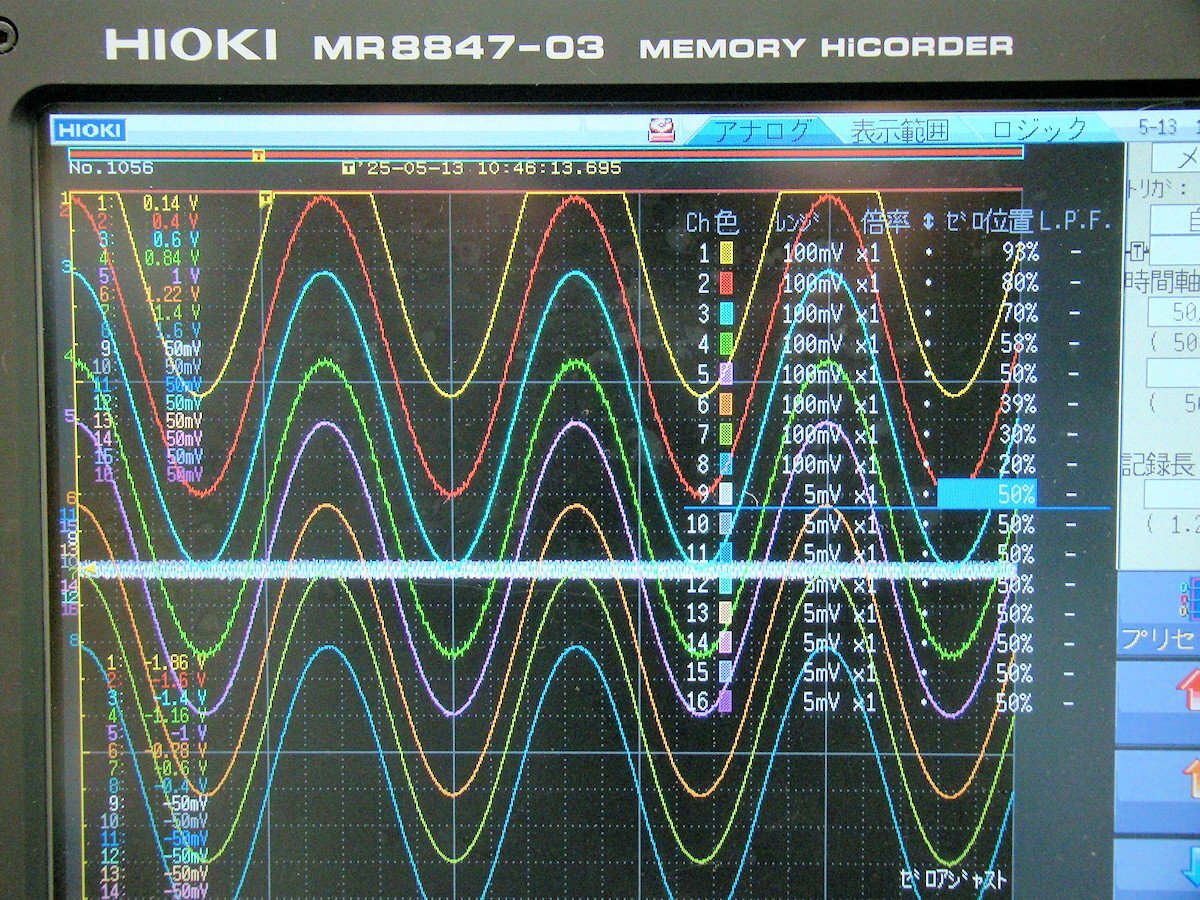Select channel 14 magnification x1
This screenshot has height=900, width=1200.
click(867, 643)
